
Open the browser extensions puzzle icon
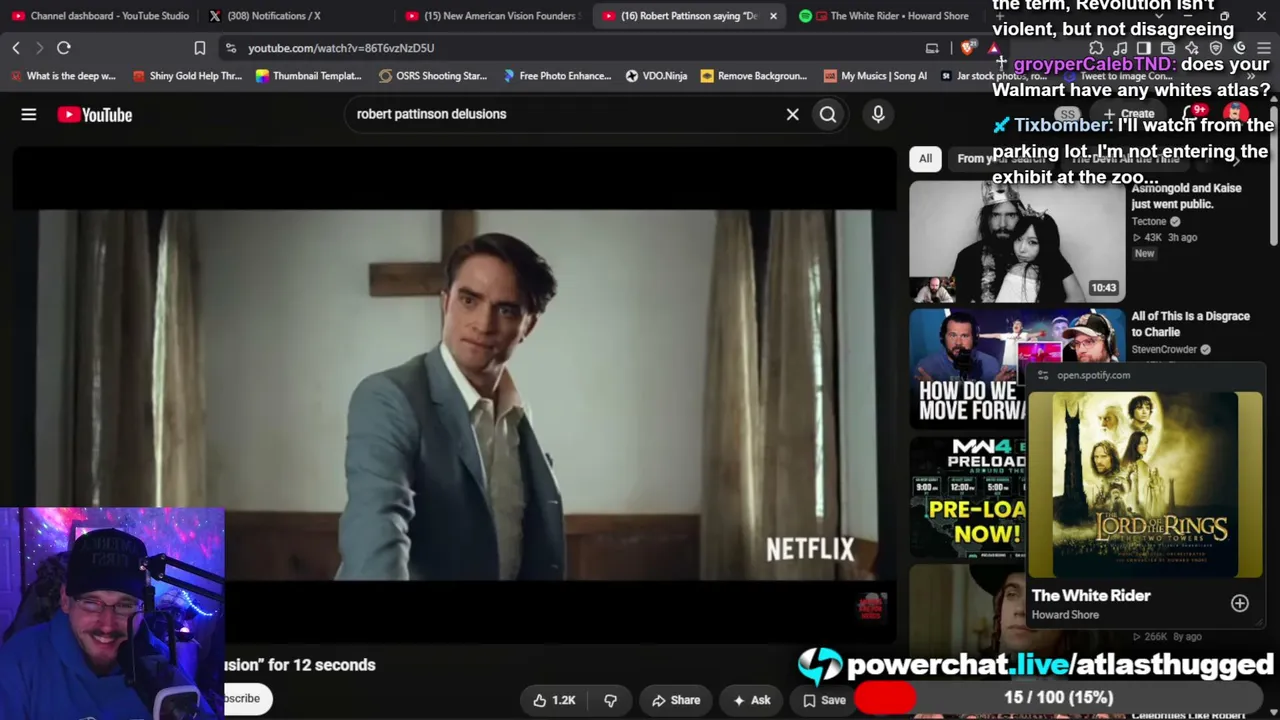[x=1096, y=48]
